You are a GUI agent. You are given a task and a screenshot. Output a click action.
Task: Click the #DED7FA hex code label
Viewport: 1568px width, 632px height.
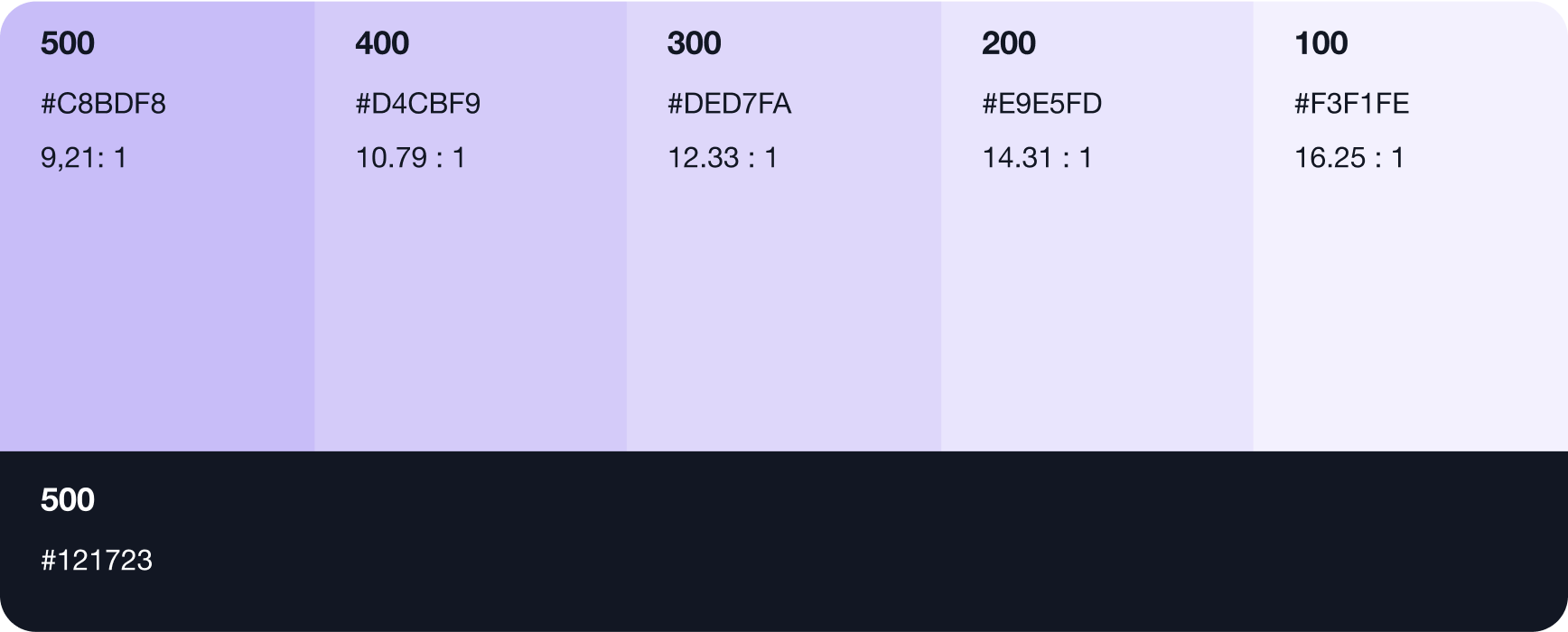tap(729, 104)
